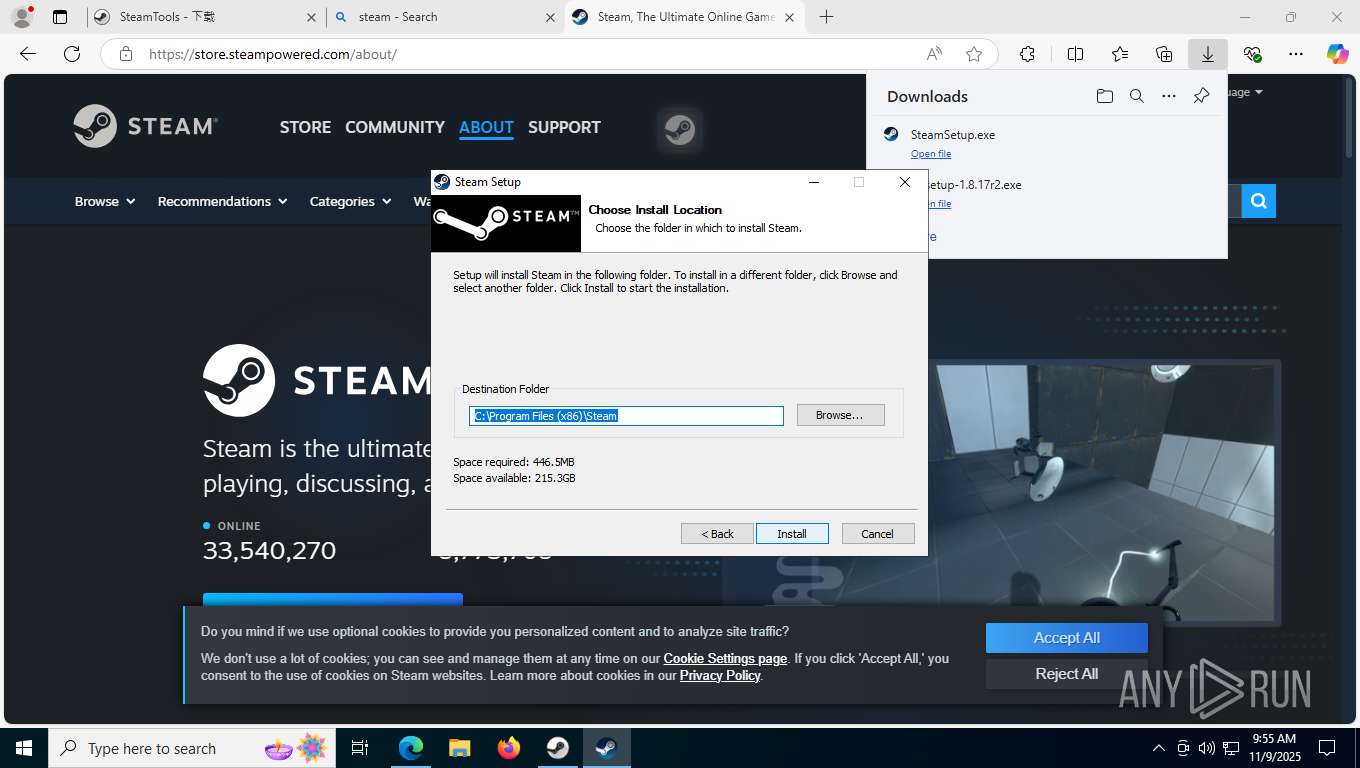Cancel the Steam Setup installer

pyautogui.click(x=878, y=534)
